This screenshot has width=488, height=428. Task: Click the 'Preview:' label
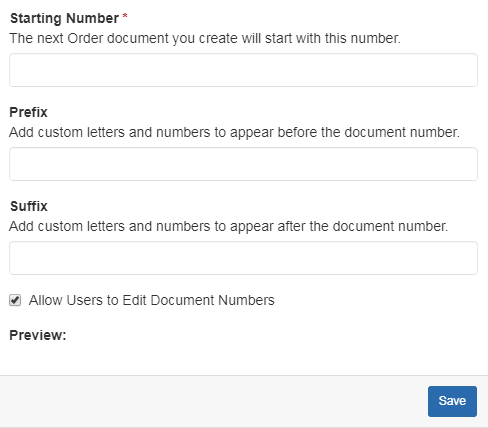[x=38, y=335]
